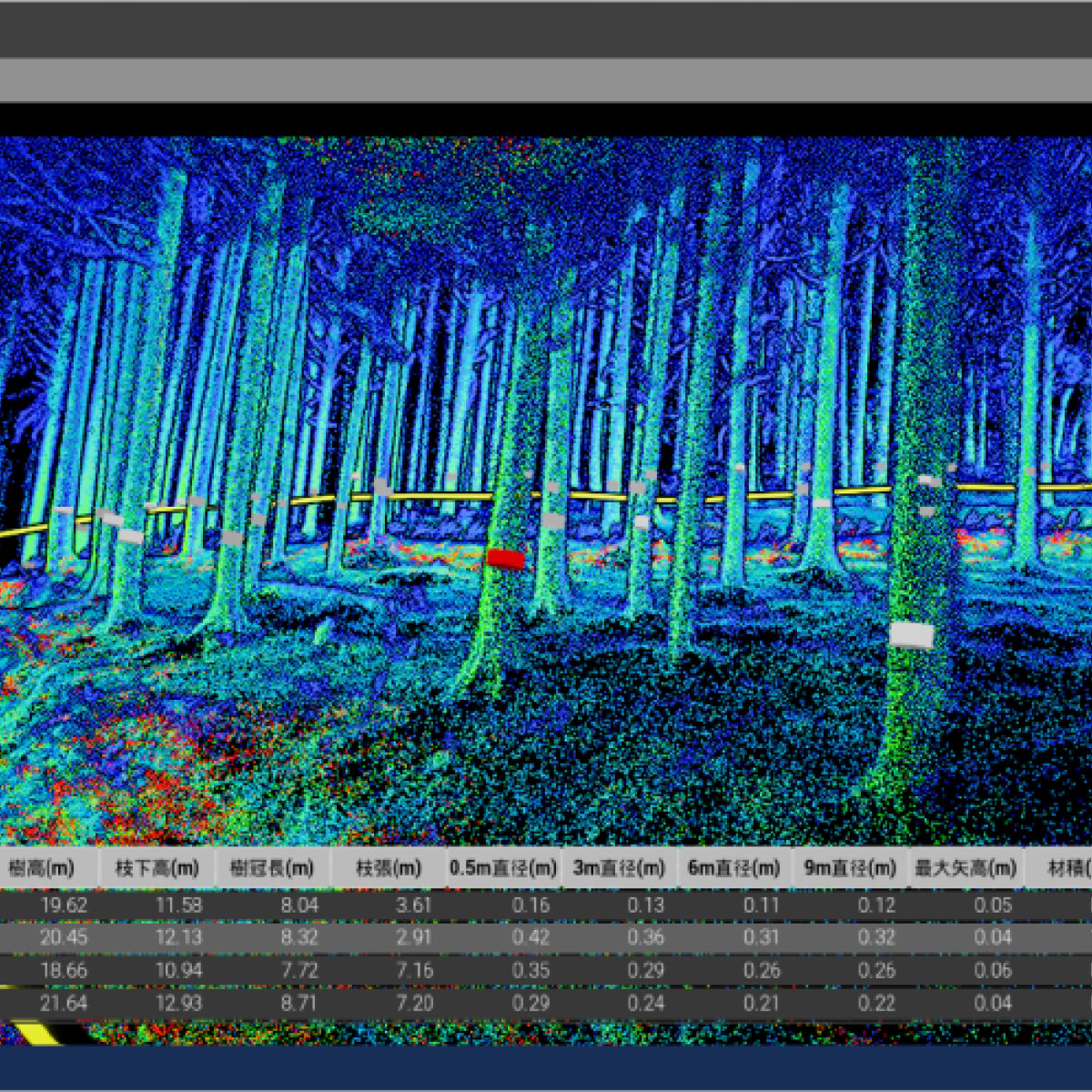
Task: Click the 0.36 cell in the 3m直径 column
Action: click(x=646, y=937)
